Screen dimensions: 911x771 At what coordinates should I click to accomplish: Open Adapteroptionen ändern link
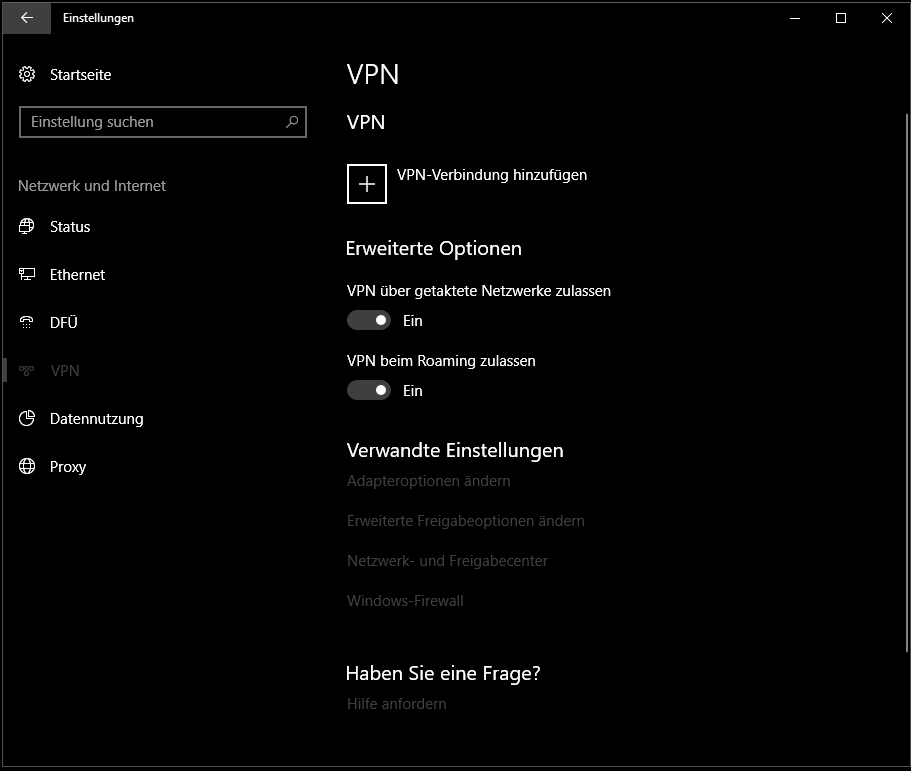[x=428, y=481]
